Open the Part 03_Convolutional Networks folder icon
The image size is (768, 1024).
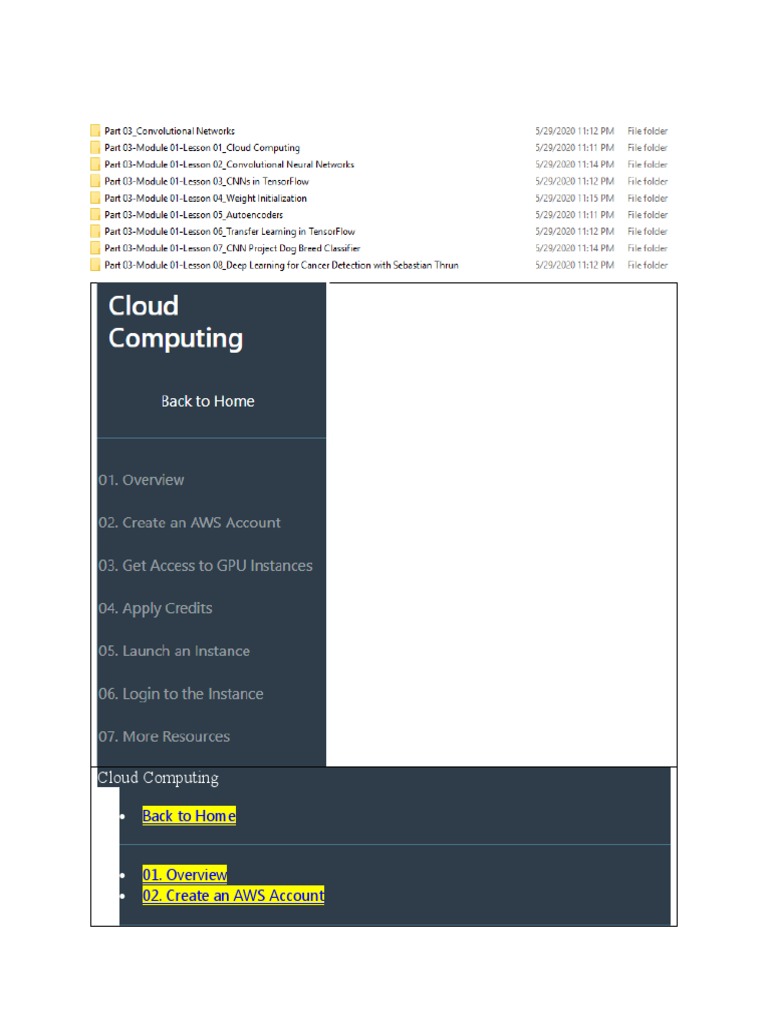[x=95, y=131]
